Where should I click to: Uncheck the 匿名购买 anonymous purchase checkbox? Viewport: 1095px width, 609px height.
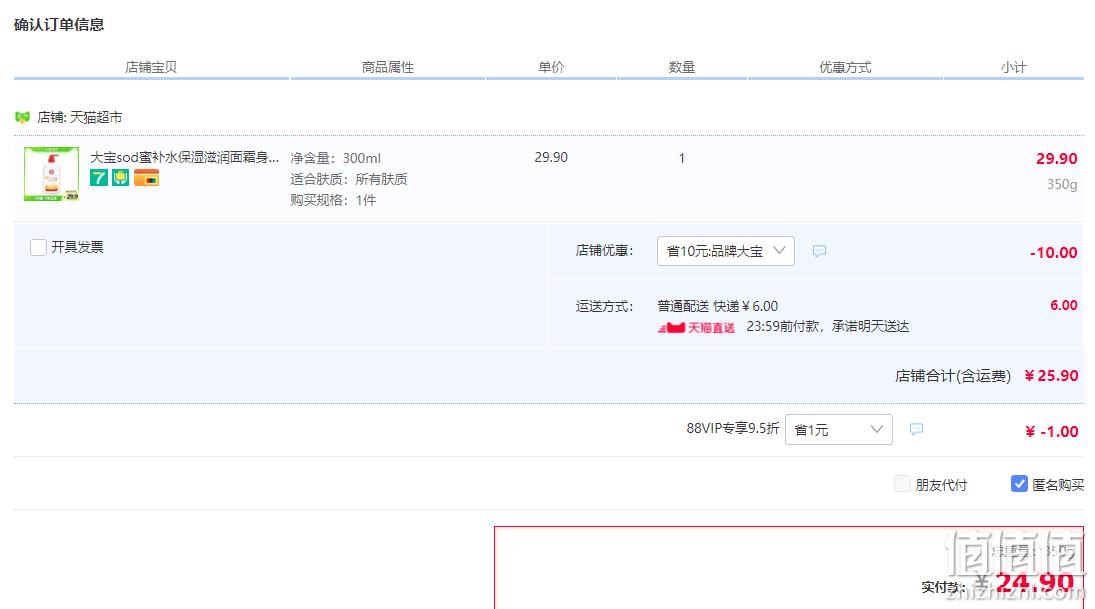click(1019, 484)
